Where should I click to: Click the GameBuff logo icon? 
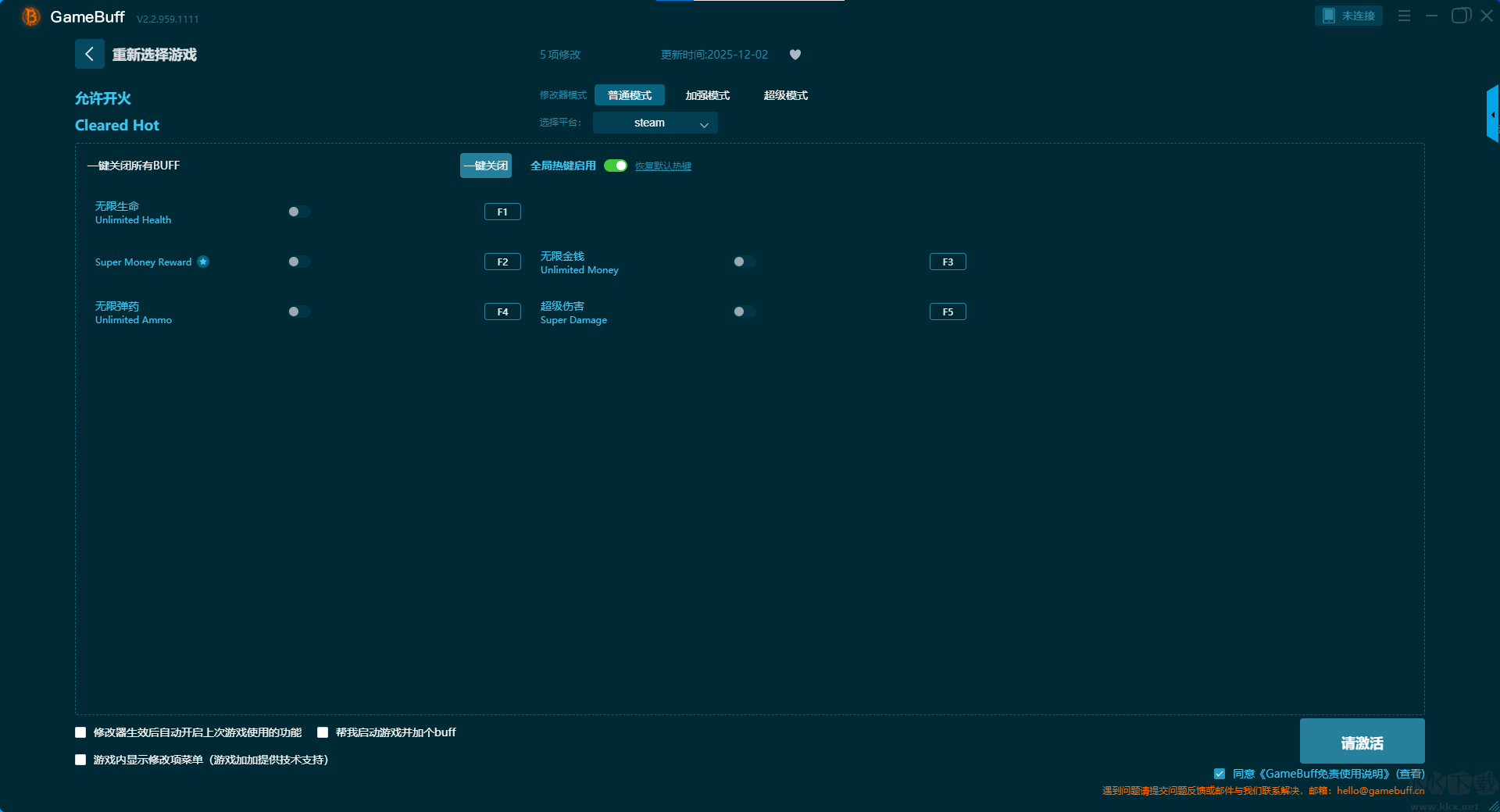pyautogui.click(x=30, y=16)
